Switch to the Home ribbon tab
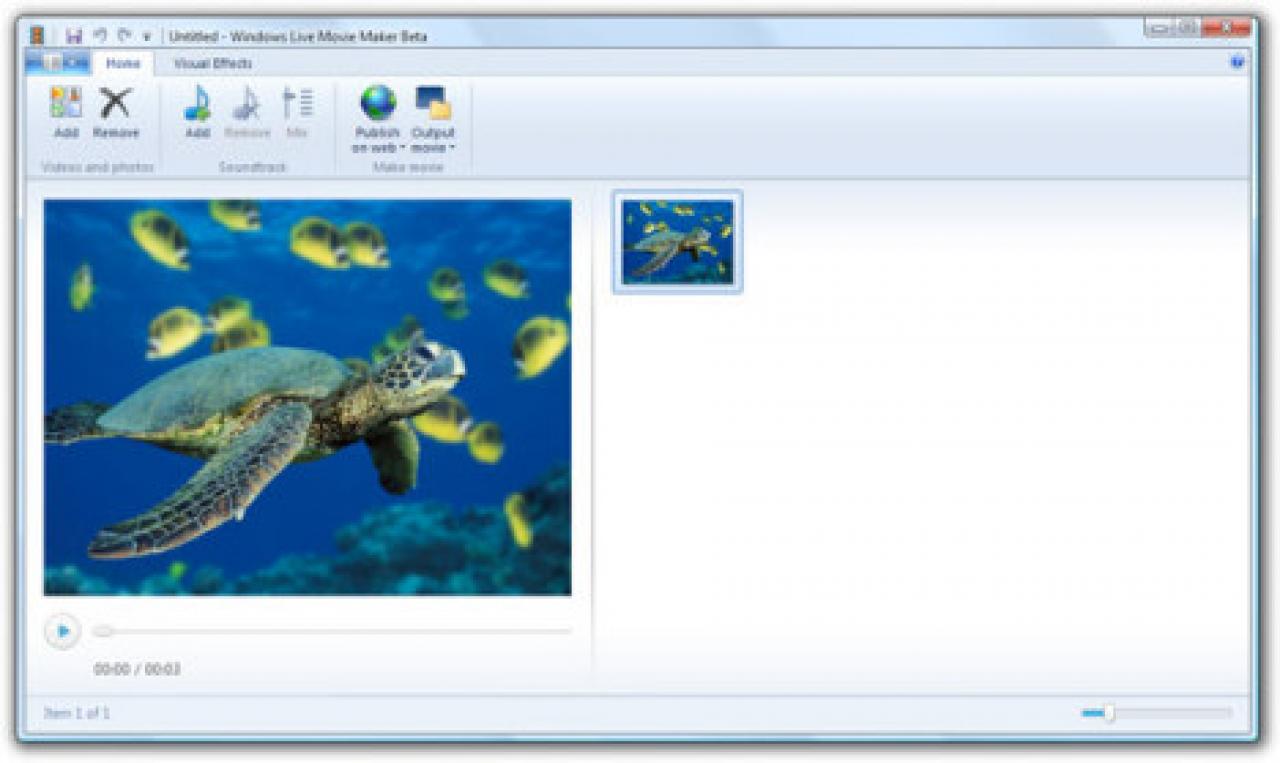 [x=123, y=63]
